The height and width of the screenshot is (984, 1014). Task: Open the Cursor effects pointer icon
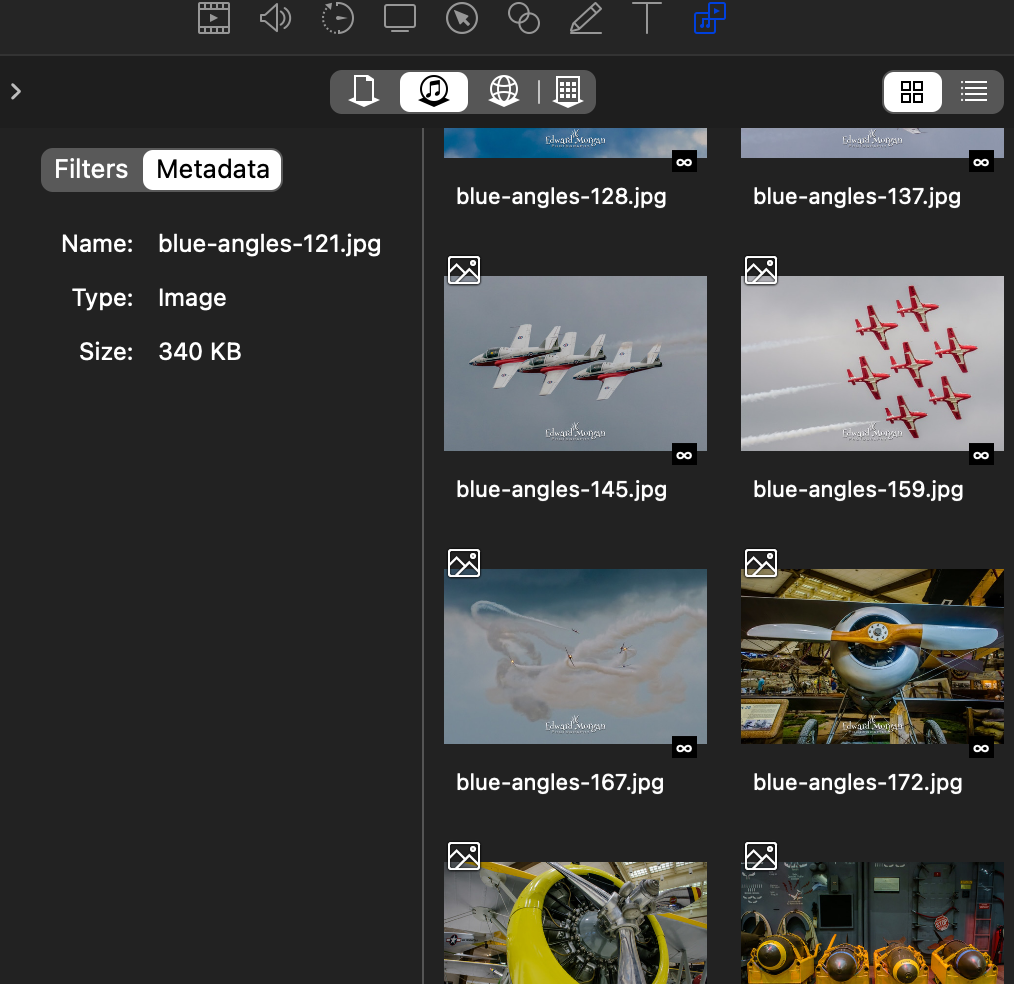(462, 17)
